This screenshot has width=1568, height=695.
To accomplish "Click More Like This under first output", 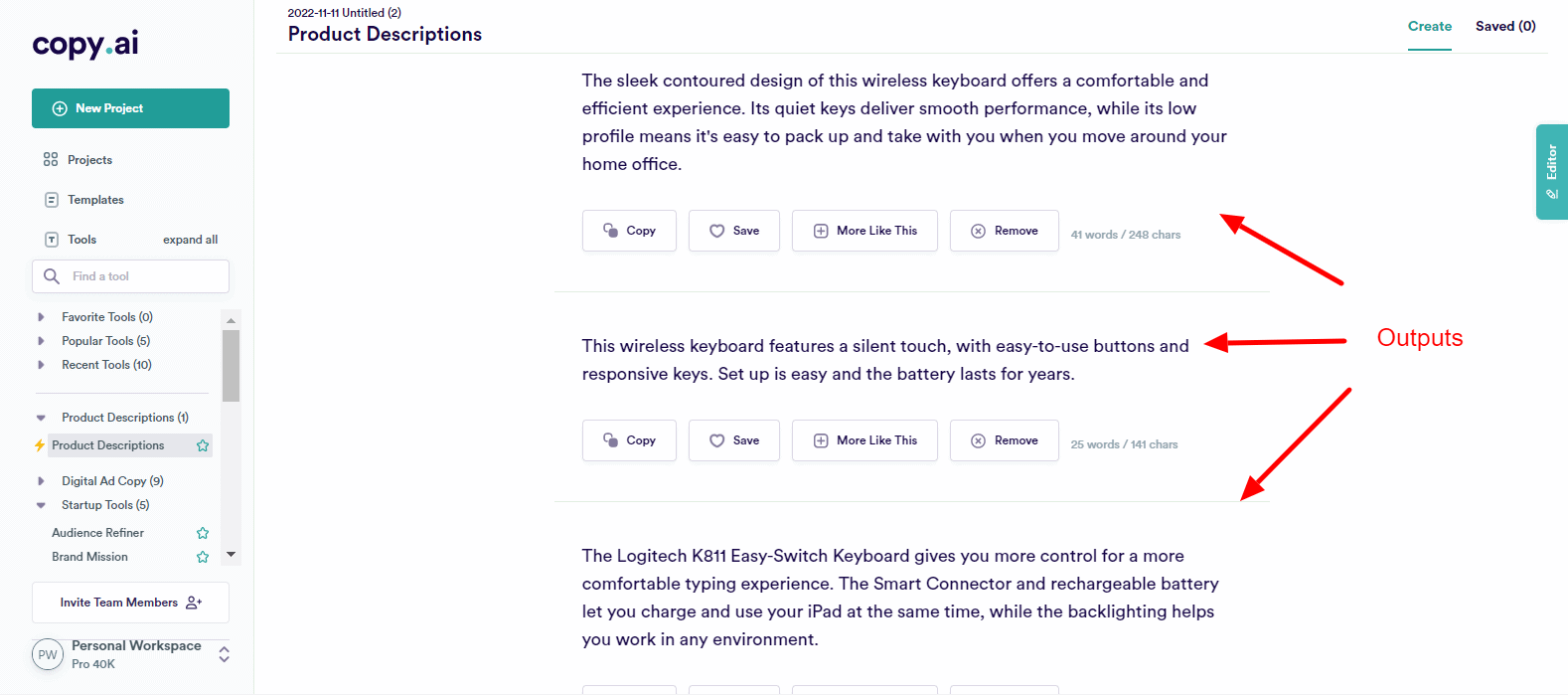I will (864, 231).
